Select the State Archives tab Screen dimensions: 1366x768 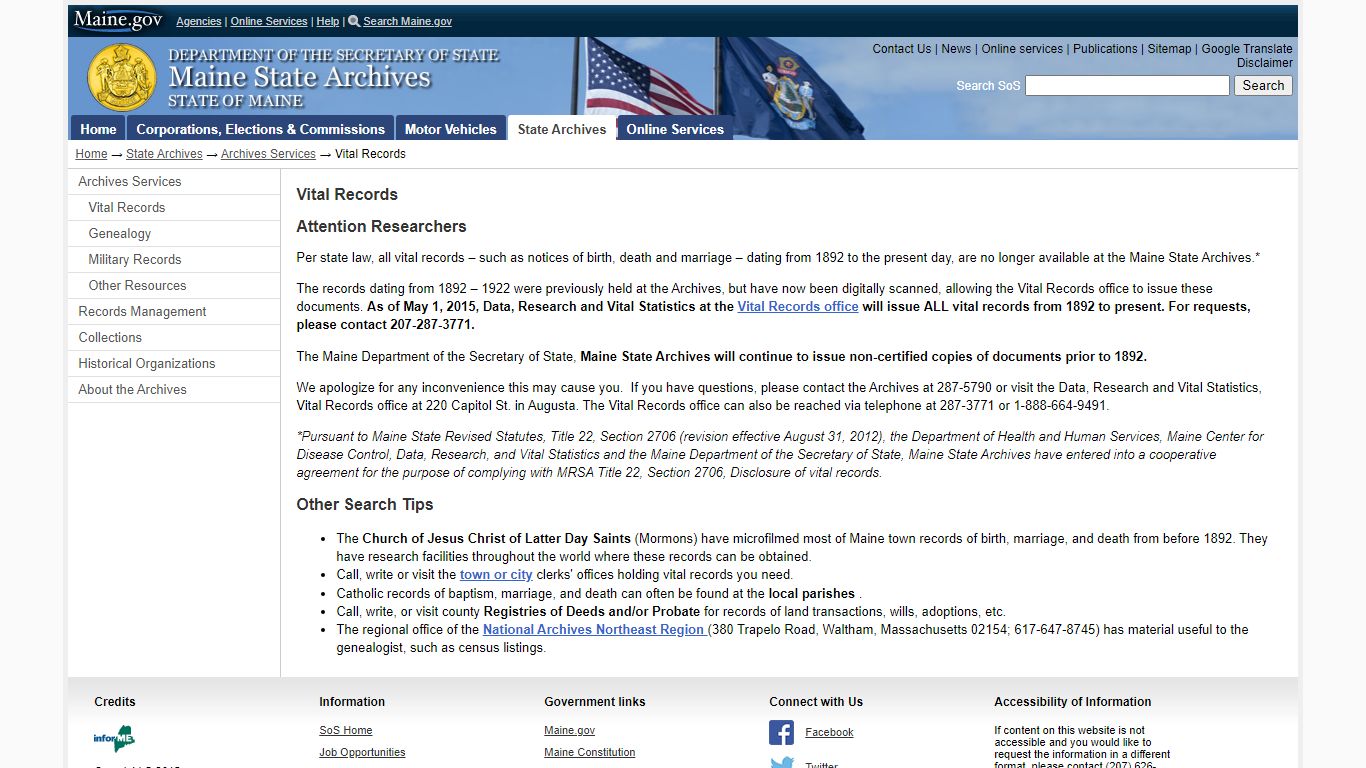click(562, 128)
